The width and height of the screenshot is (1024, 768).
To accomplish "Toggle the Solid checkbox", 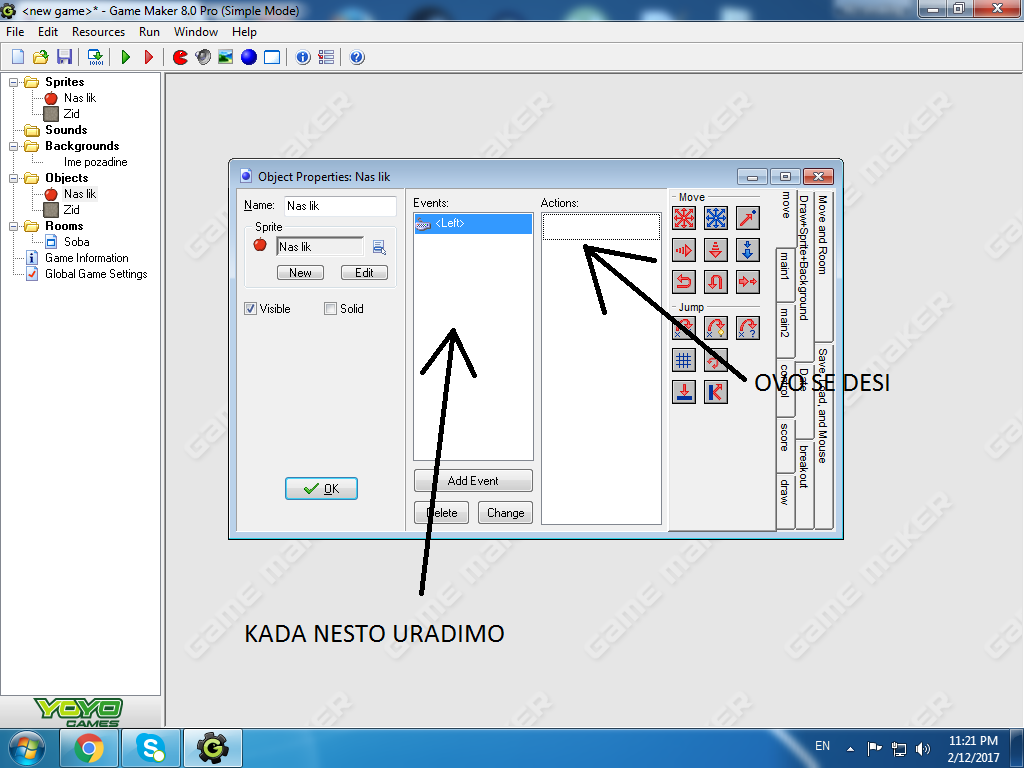I will tap(330, 309).
